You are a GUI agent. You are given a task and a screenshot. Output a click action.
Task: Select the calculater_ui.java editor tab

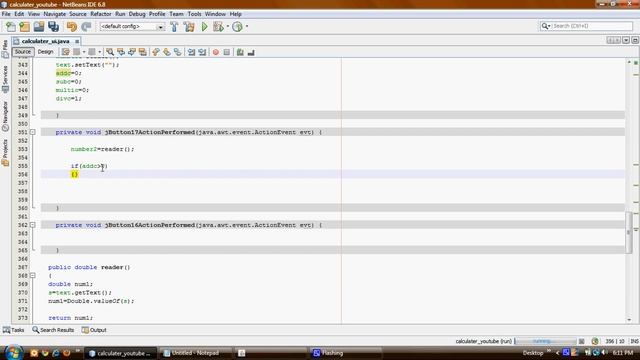click(45, 41)
